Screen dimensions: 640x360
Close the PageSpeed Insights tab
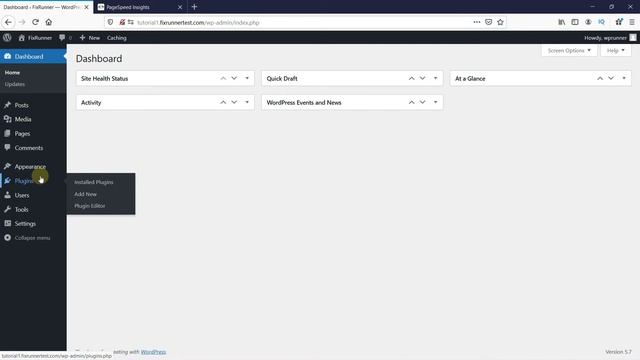[180, 7]
